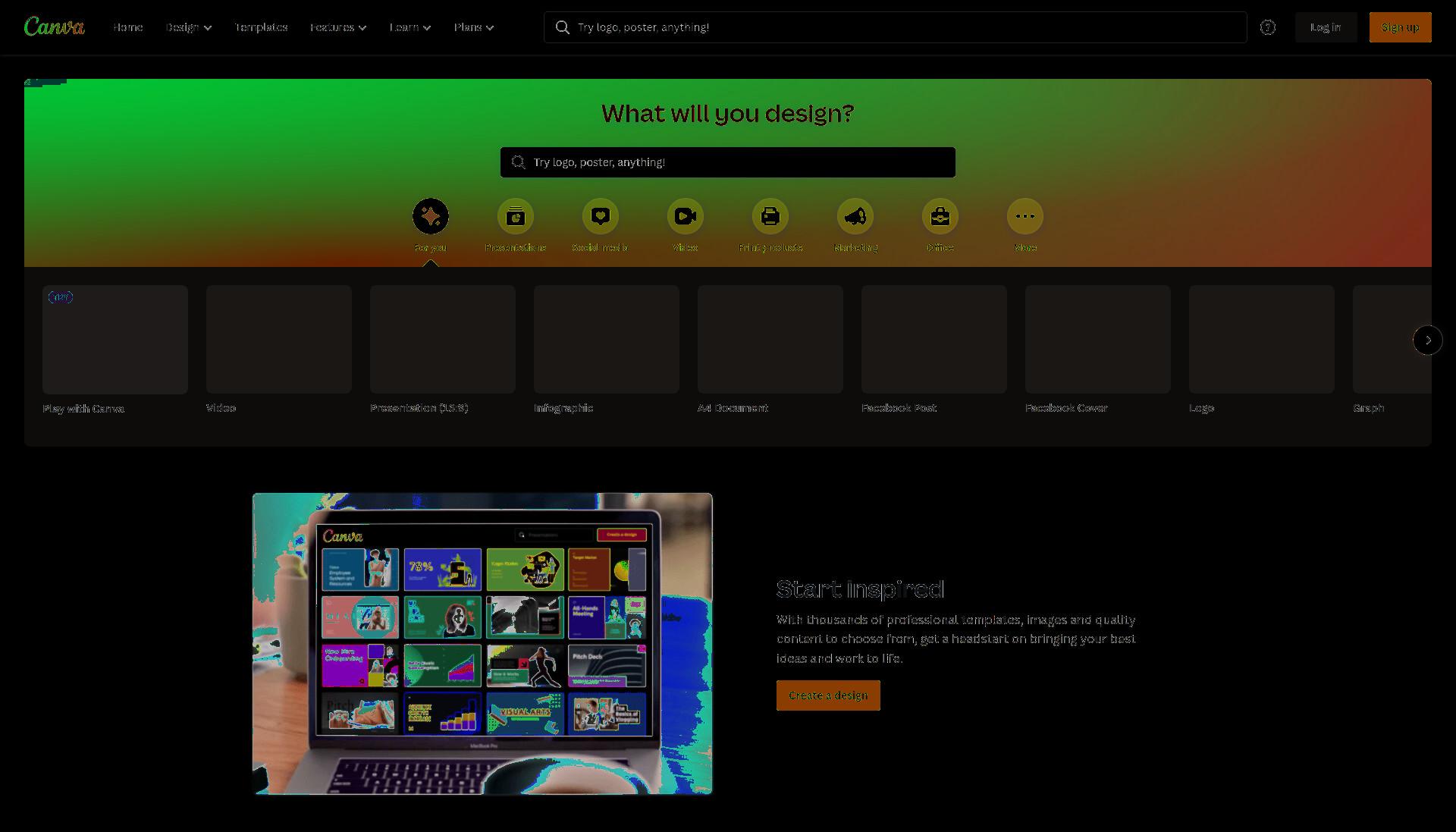Click the laptop templates preview image
The height and width of the screenshot is (832, 1456).
click(x=482, y=643)
